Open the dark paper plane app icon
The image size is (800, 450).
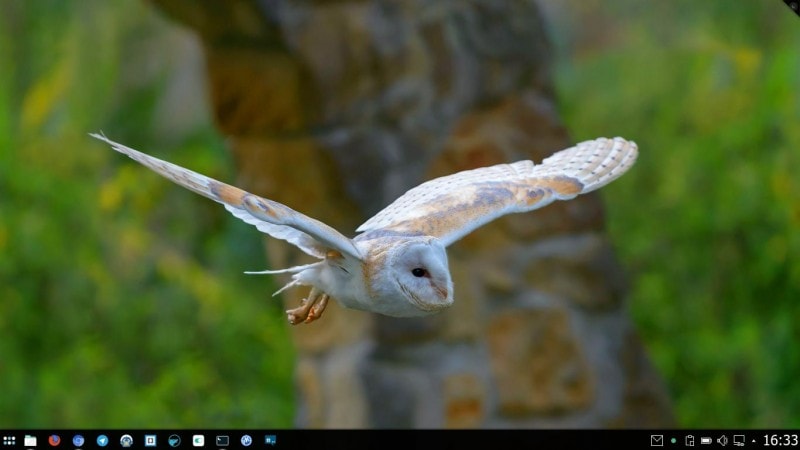174,440
